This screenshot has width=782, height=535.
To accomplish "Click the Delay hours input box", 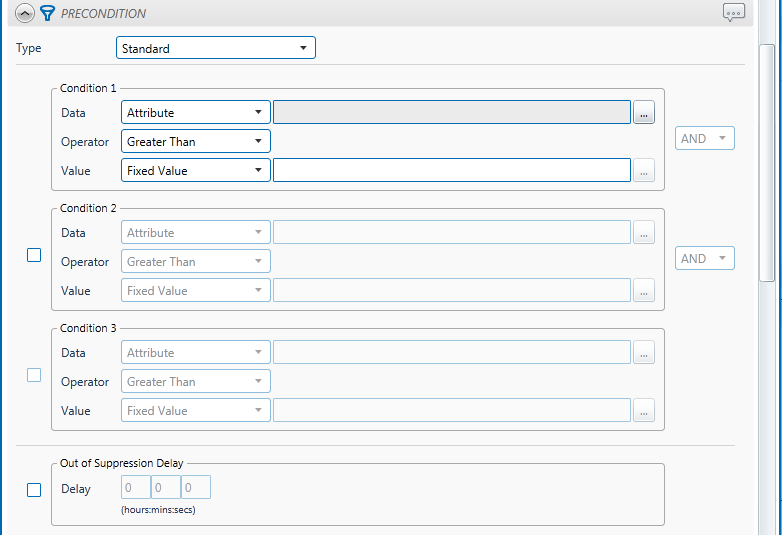I will pos(135,488).
